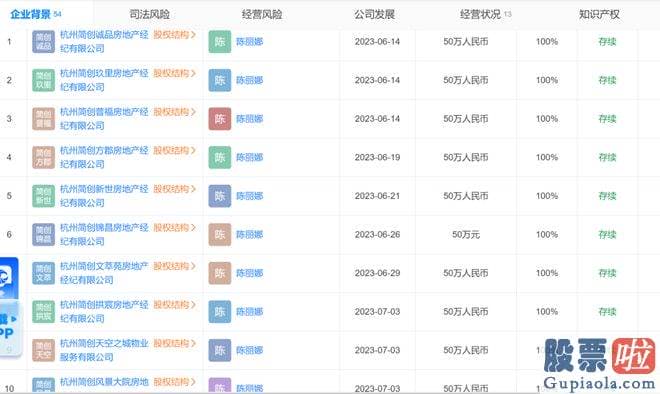Click logo icon of 杭州简创新世 in row 5
The image size is (660, 394).
(x=43, y=196)
